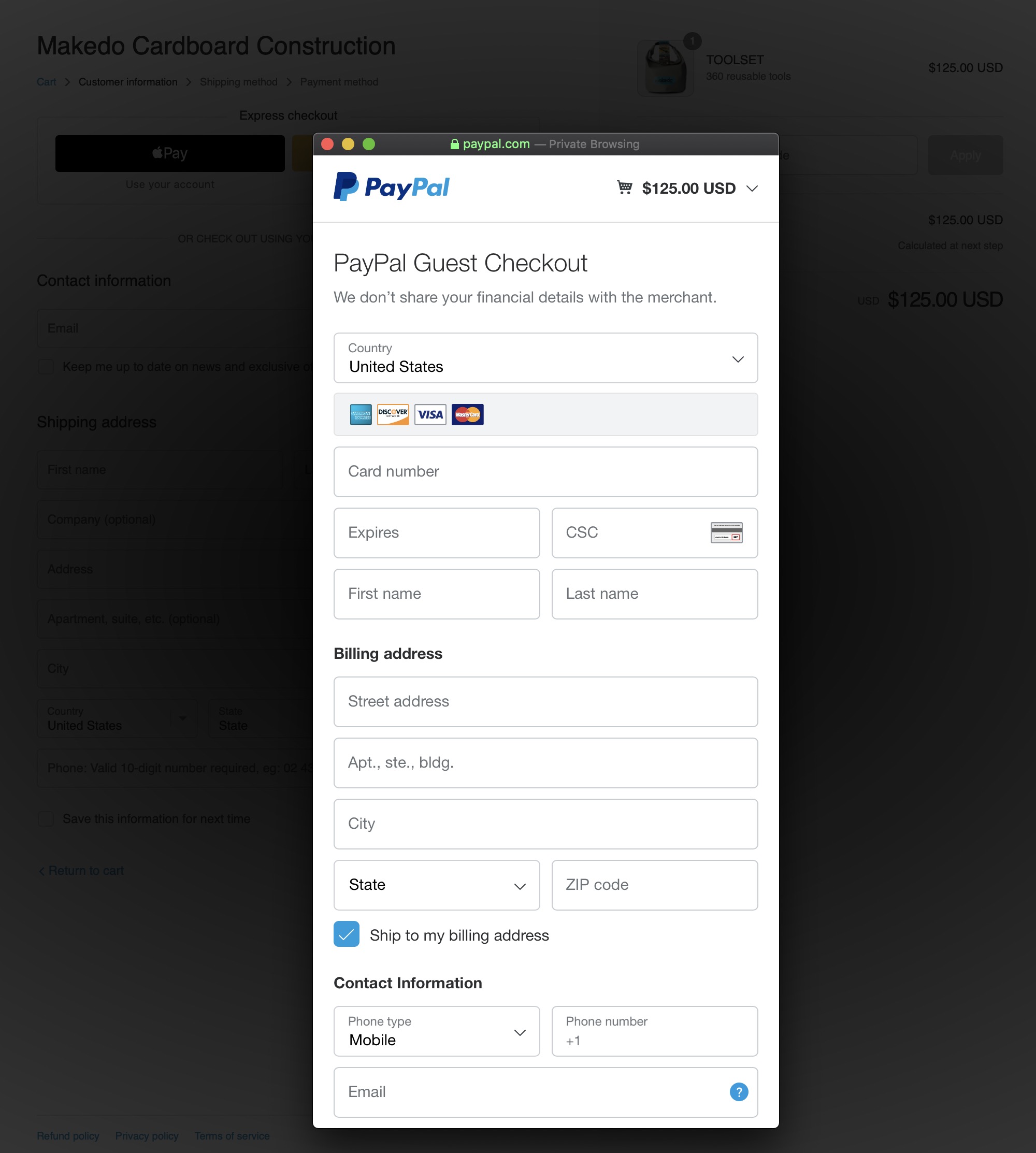The width and height of the screenshot is (1036, 1153).
Task: Toggle Keep me up to date checkbox
Action: (x=46, y=367)
